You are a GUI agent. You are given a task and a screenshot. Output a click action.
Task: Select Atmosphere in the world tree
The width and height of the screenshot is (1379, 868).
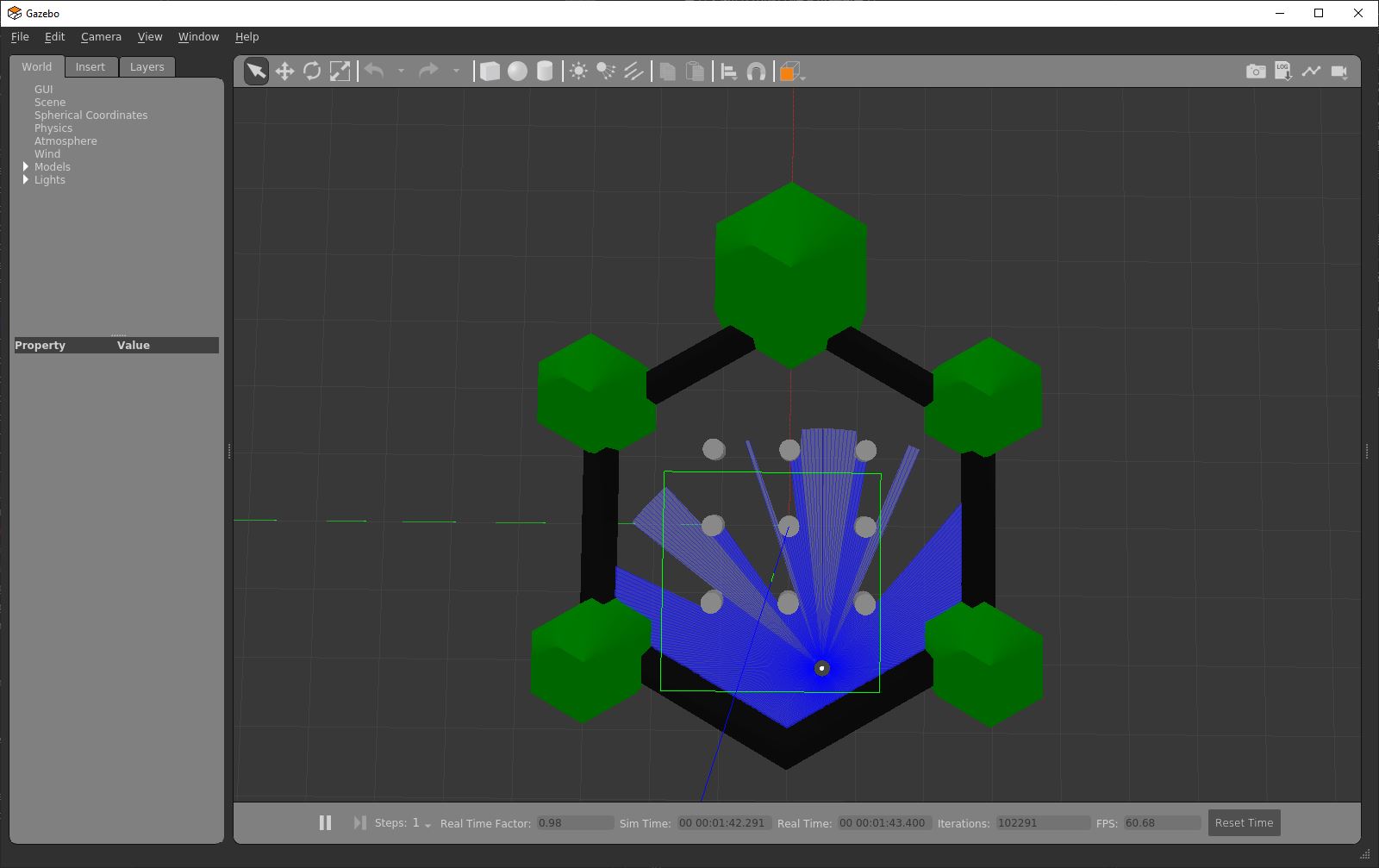coord(66,141)
